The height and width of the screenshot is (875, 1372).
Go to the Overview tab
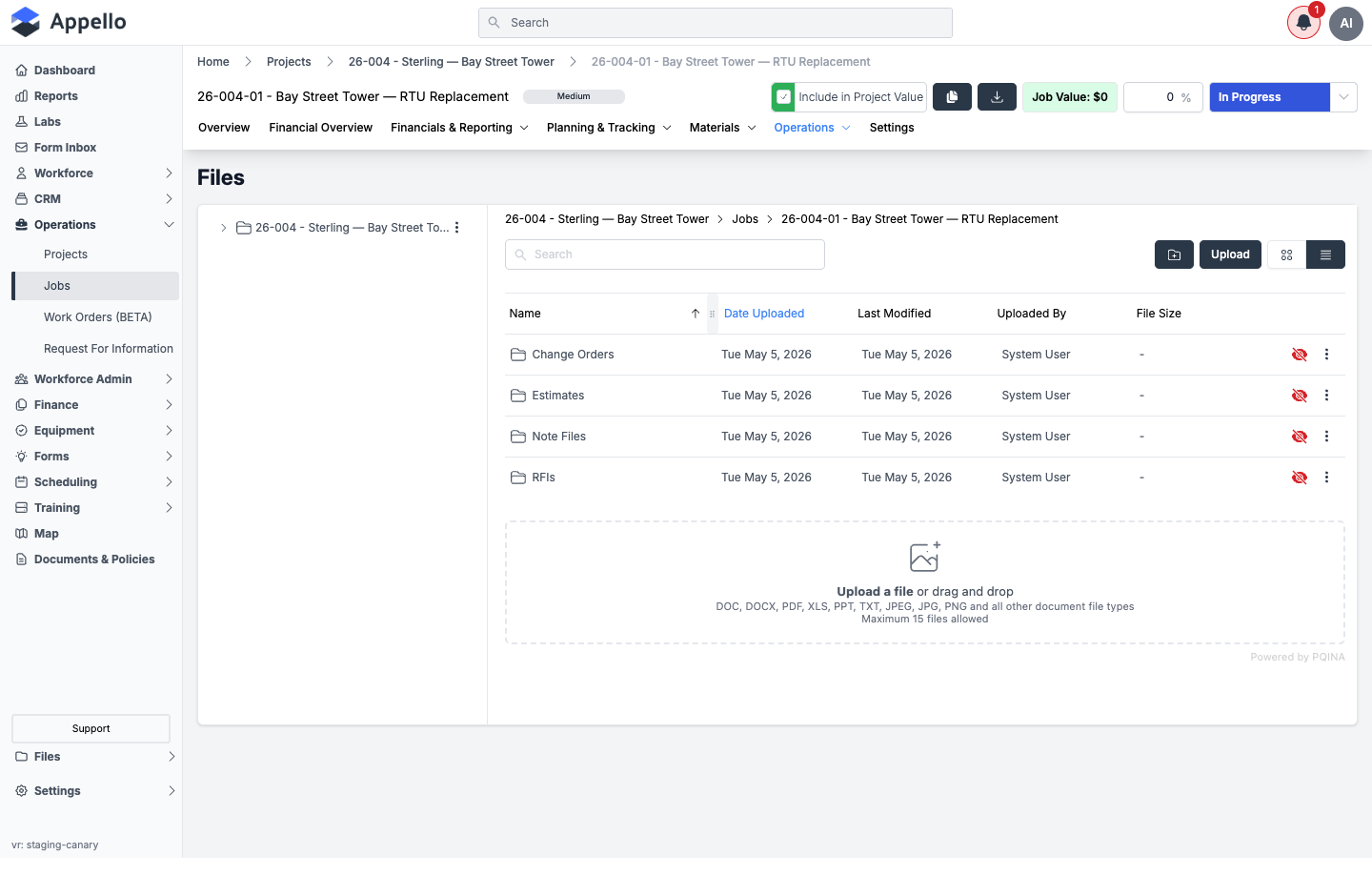pos(224,128)
